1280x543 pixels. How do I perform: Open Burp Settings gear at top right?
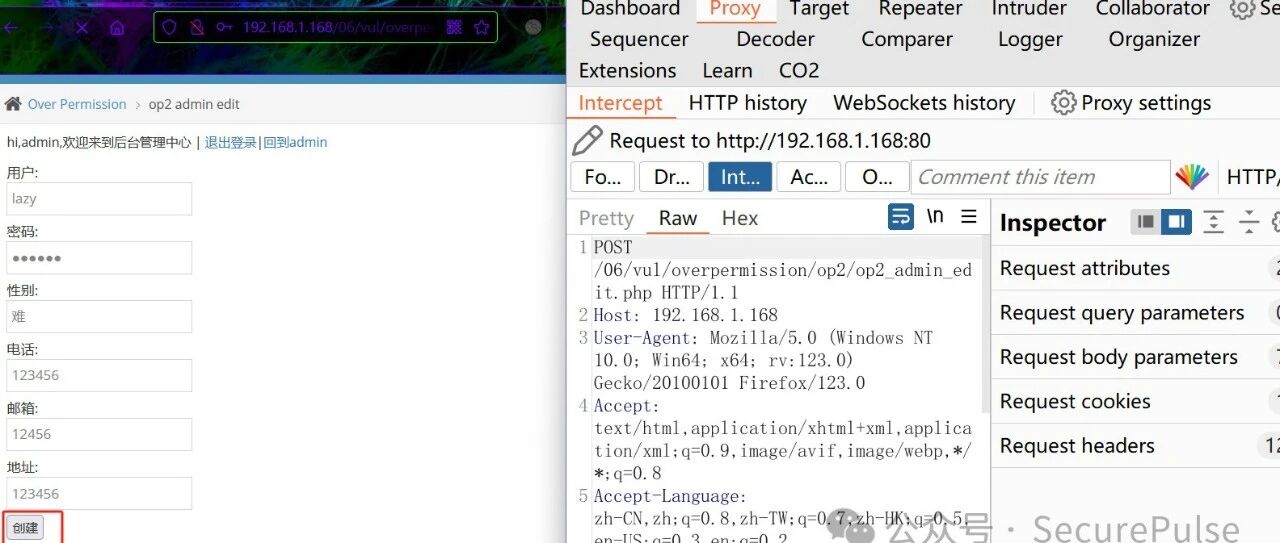1242,9
